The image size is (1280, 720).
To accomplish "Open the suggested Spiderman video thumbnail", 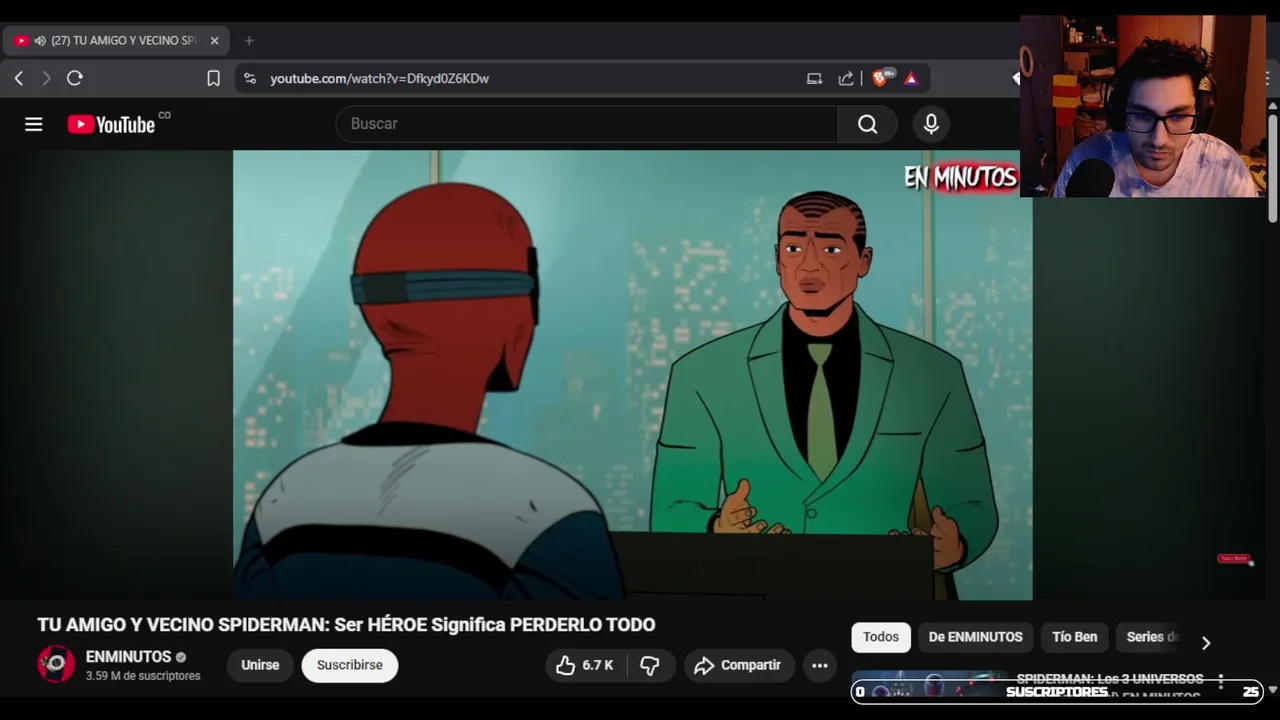I will 930,683.
